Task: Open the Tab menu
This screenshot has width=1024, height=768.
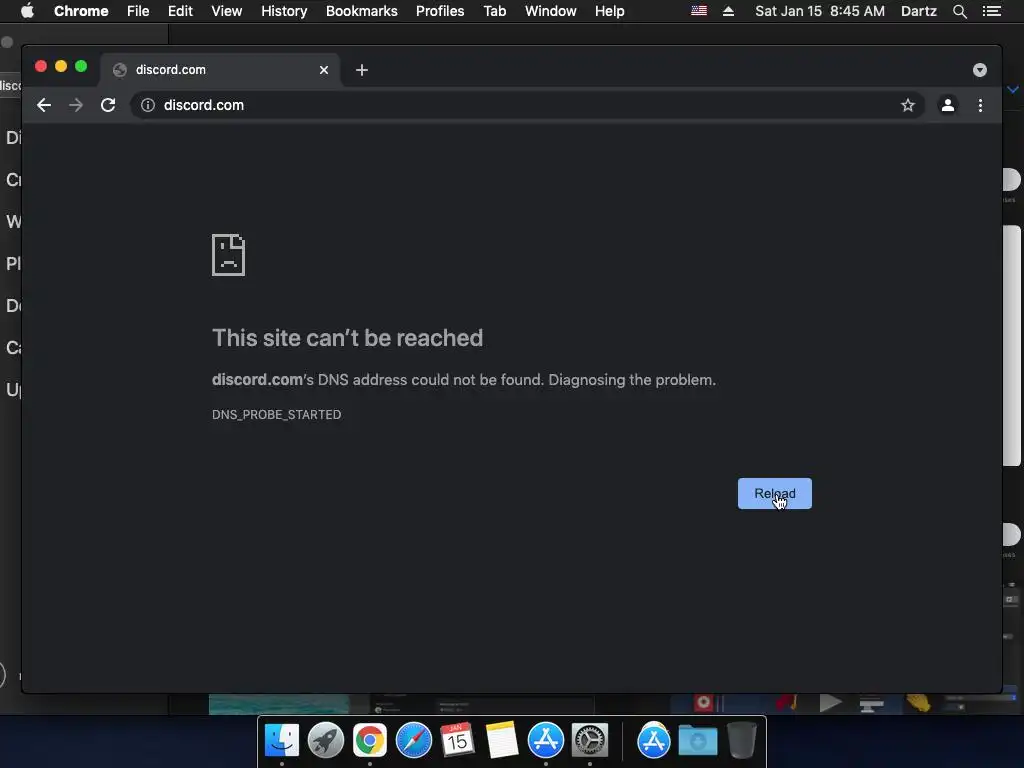Action: pos(494,11)
